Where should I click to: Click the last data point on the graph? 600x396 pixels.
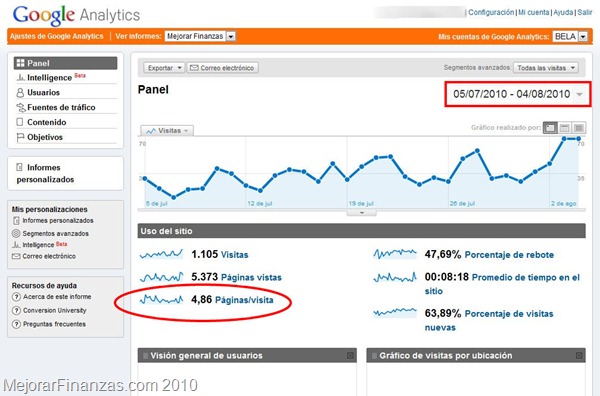578,139
